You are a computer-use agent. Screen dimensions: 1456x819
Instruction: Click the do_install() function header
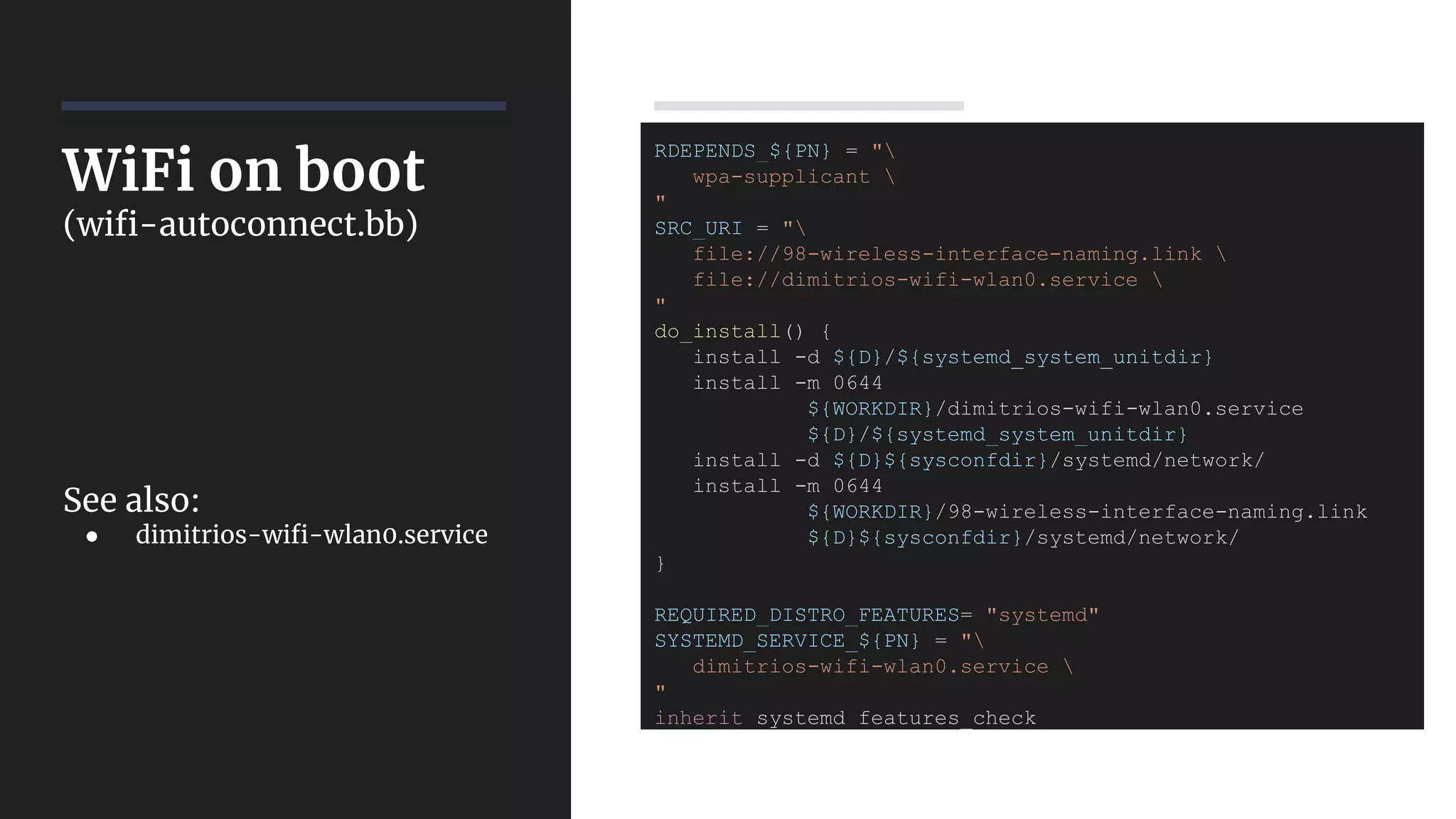(742, 331)
